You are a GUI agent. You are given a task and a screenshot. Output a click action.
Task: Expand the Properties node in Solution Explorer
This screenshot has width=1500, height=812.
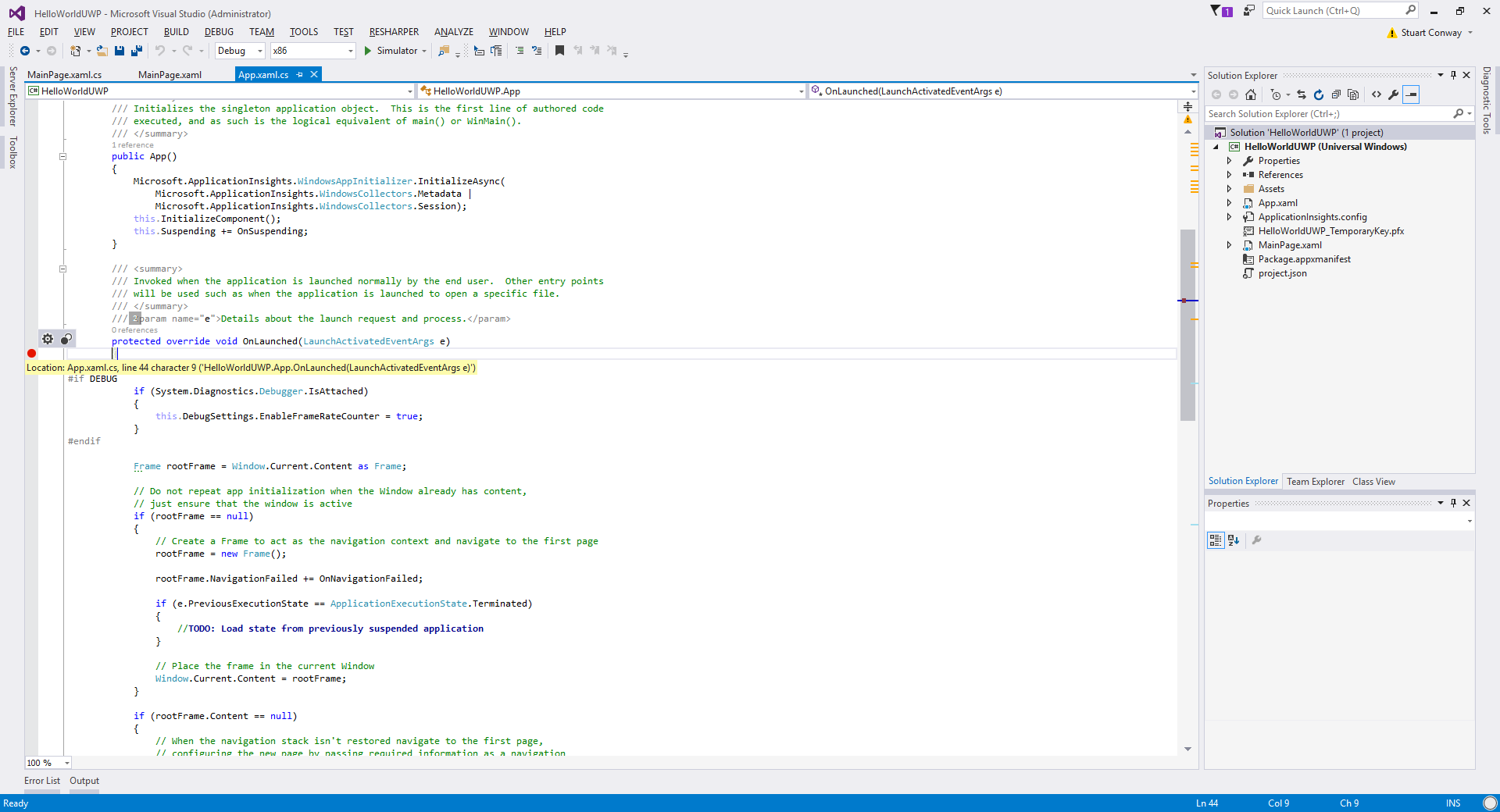coord(1229,161)
